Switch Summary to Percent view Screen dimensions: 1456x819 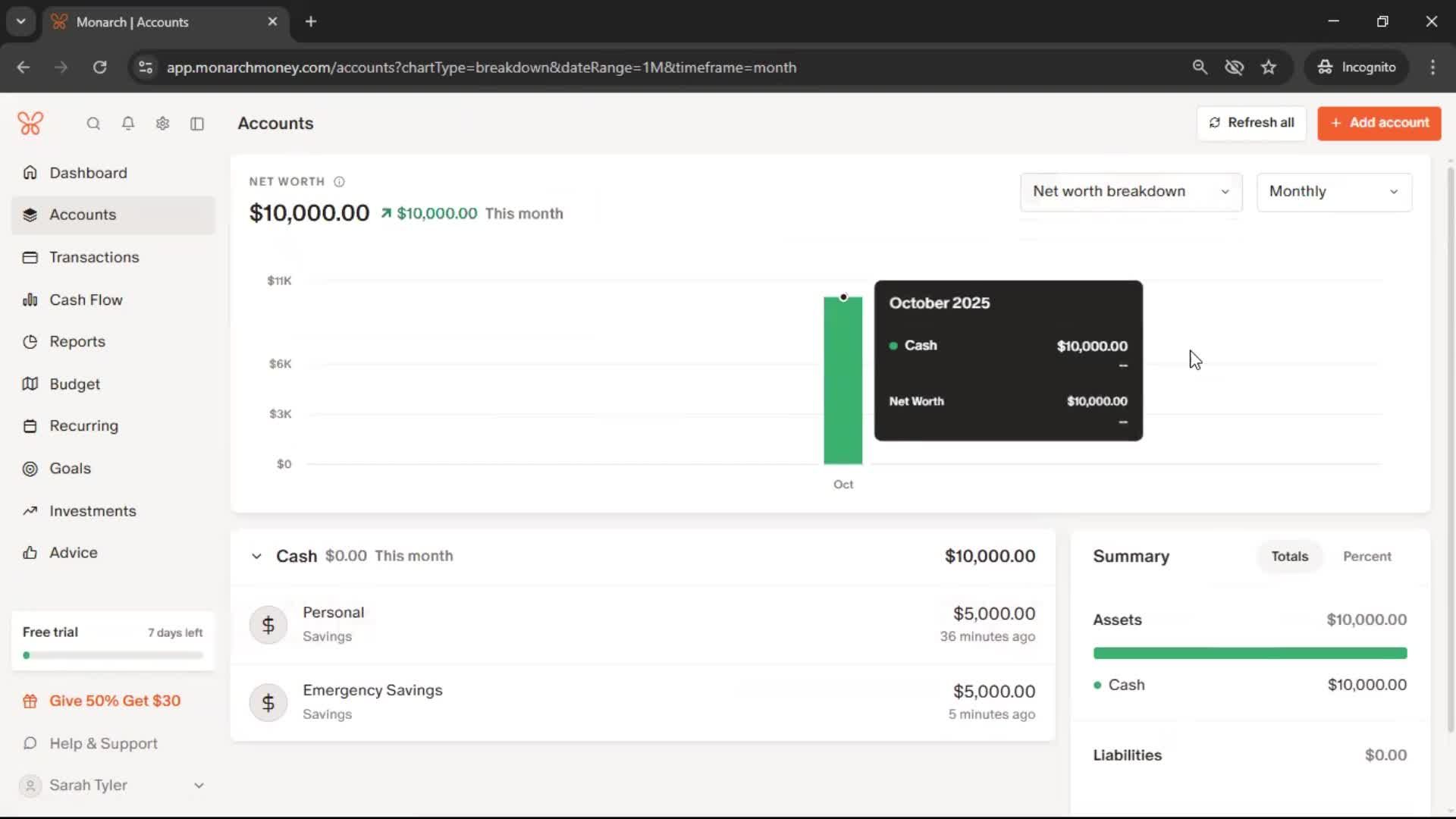pyautogui.click(x=1367, y=557)
